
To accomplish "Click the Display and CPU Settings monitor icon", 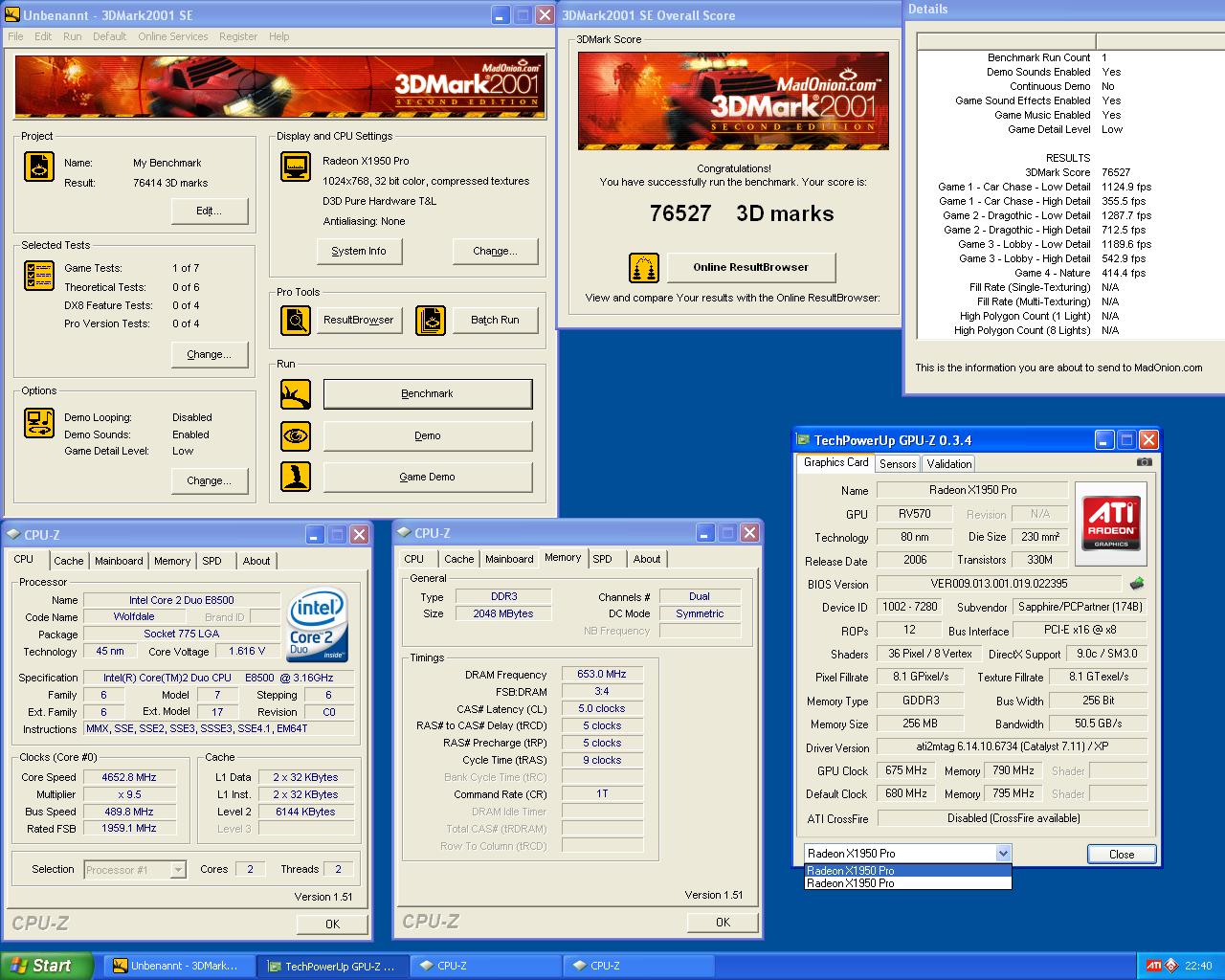I will [296, 167].
